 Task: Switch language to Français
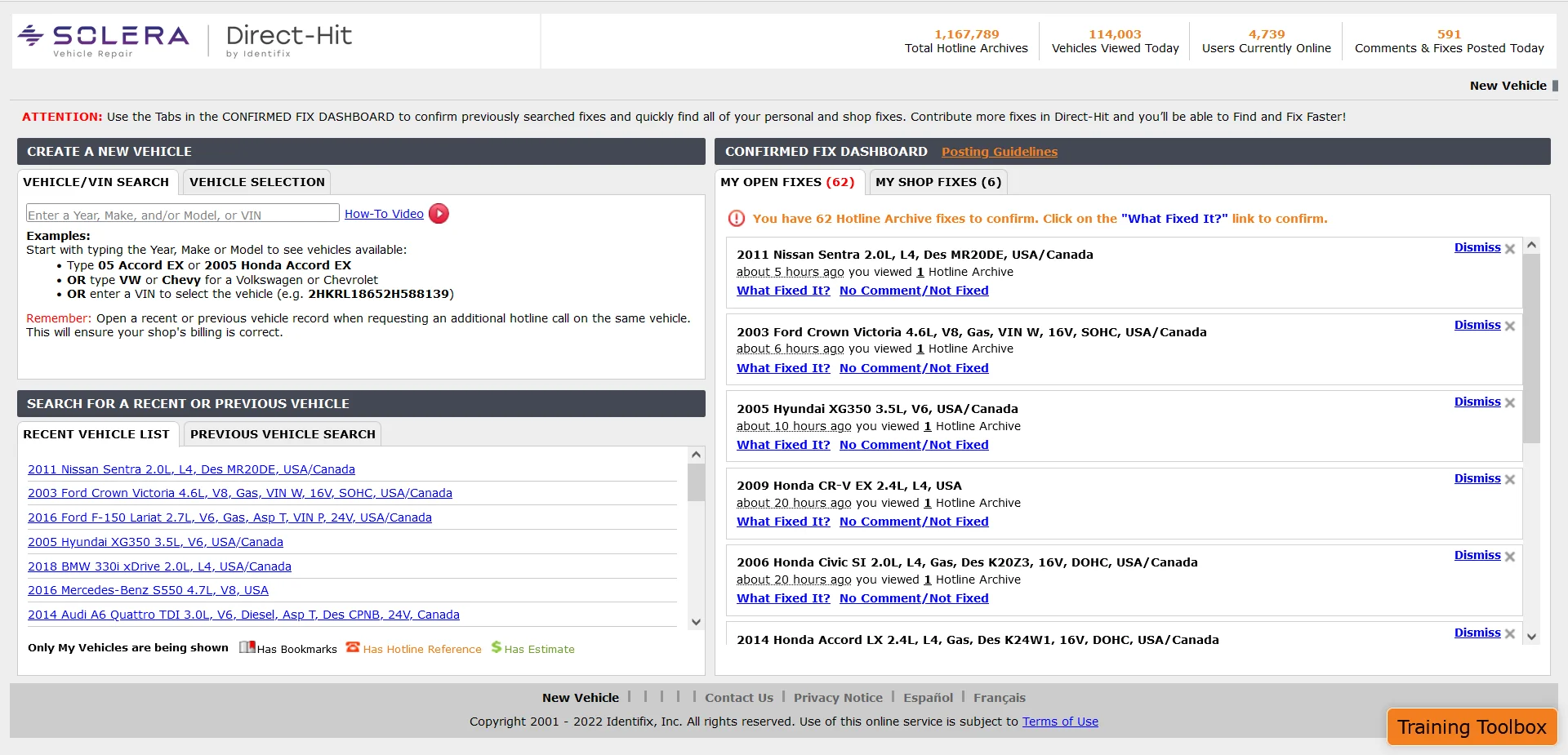pyautogui.click(x=1000, y=698)
